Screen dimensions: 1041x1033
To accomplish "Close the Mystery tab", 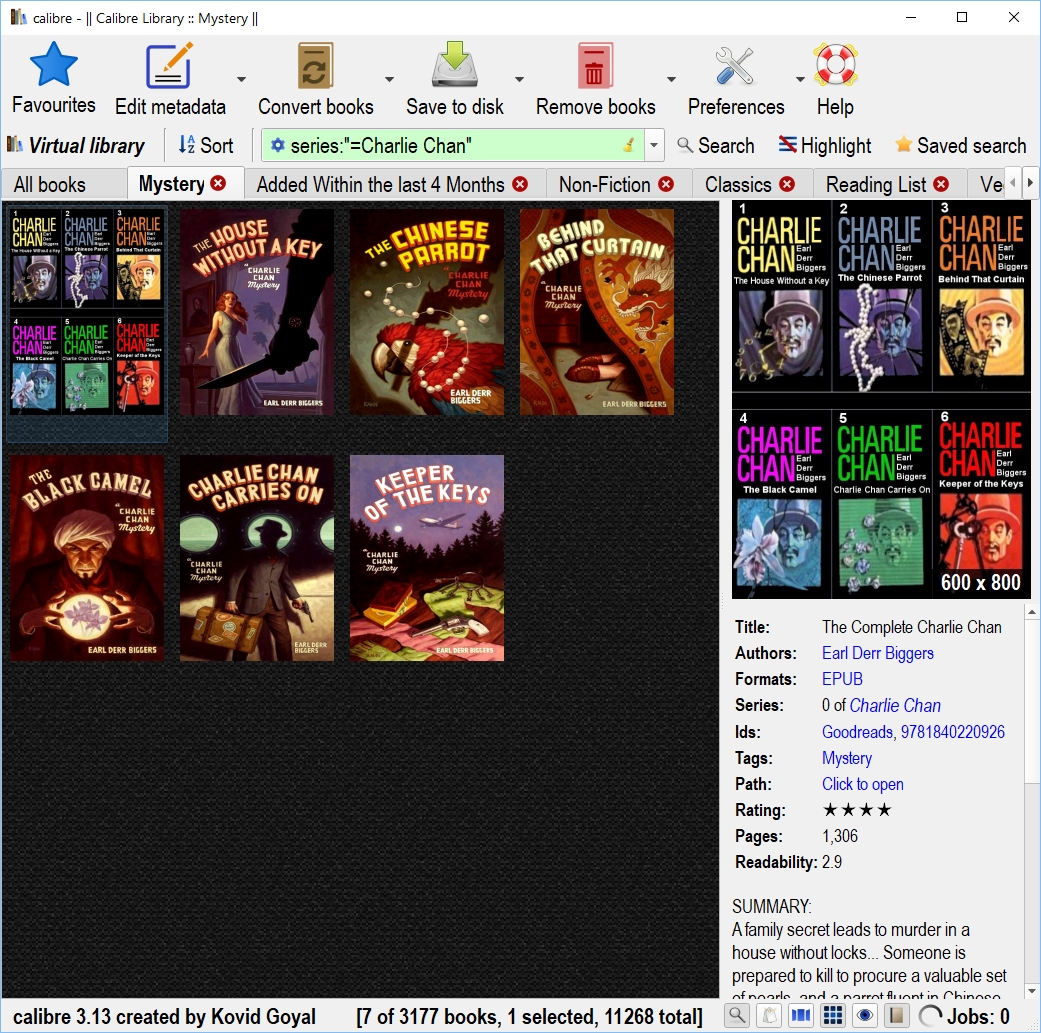I will coord(218,183).
